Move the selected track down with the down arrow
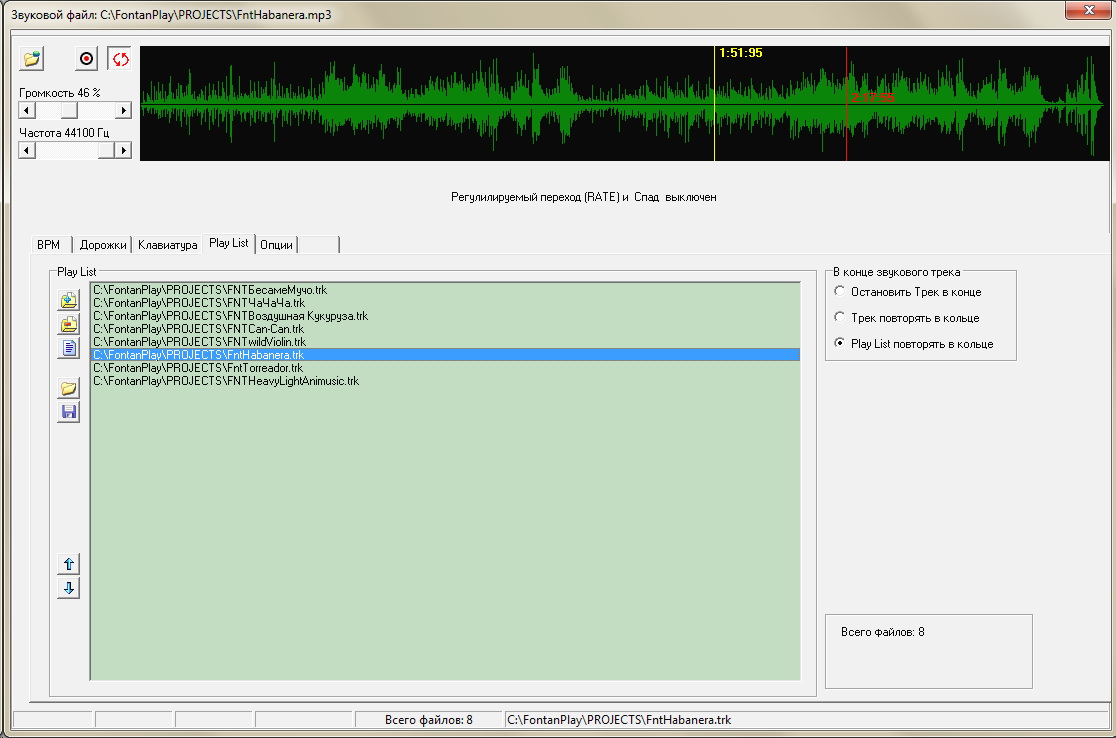 [x=68, y=588]
